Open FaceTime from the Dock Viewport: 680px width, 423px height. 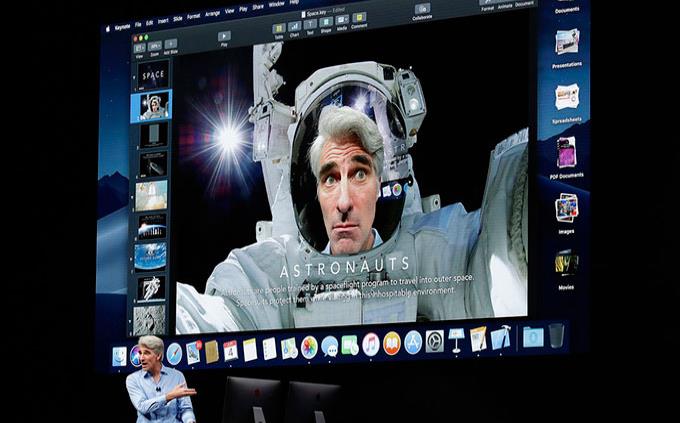350,345
